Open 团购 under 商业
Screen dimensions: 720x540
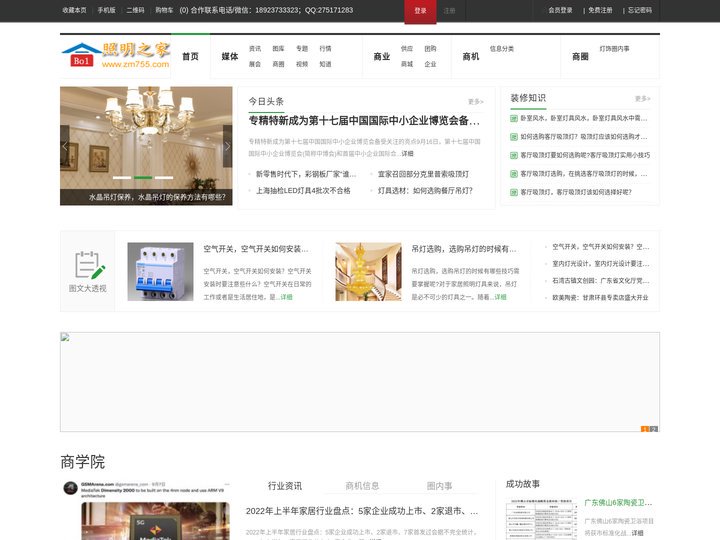point(430,48)
